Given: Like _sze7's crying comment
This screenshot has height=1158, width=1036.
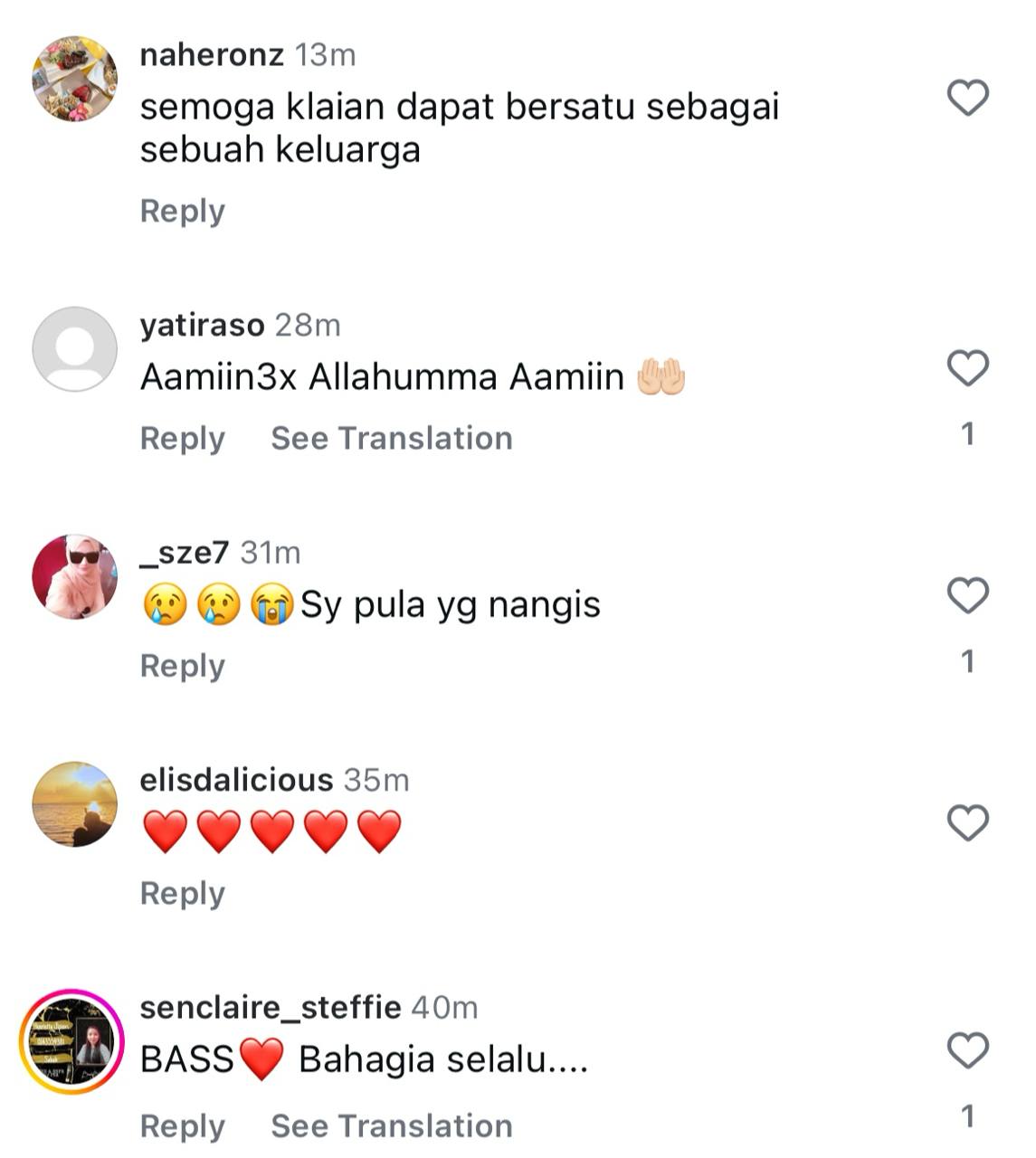Looking at the screenshot, I should [x=967, y=594].
